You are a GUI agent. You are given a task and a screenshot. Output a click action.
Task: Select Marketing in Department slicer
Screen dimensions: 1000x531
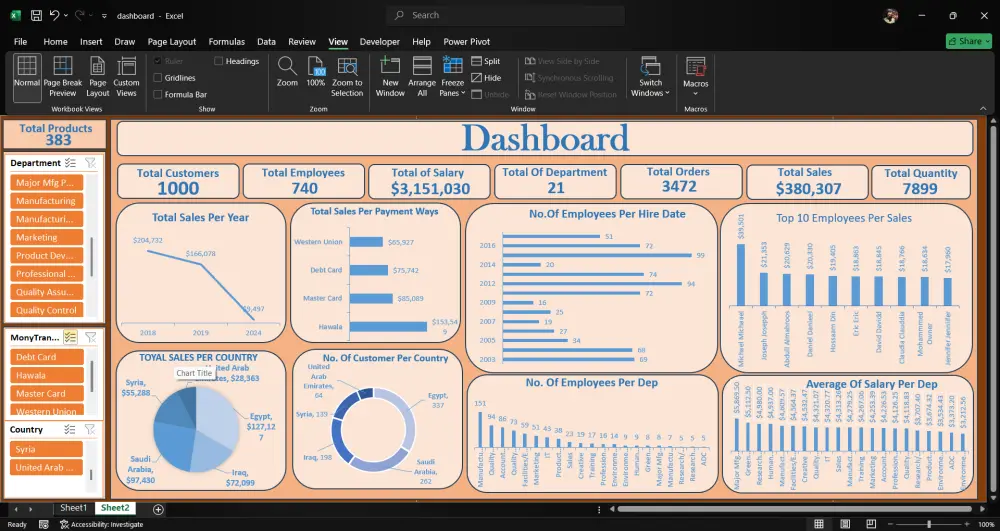47,237
